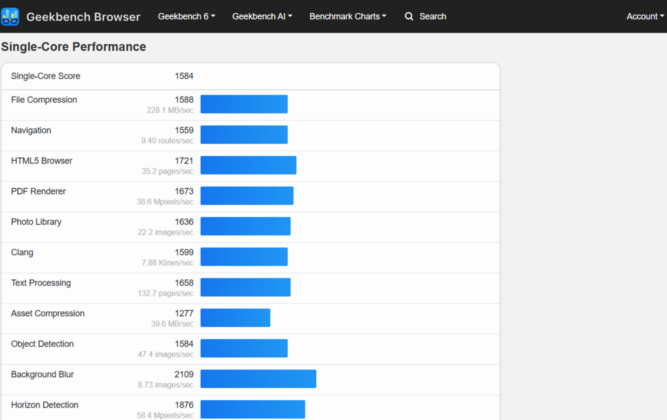
Task: Click the 228.1 MB/sec value
Action: [x=170, y=110]
